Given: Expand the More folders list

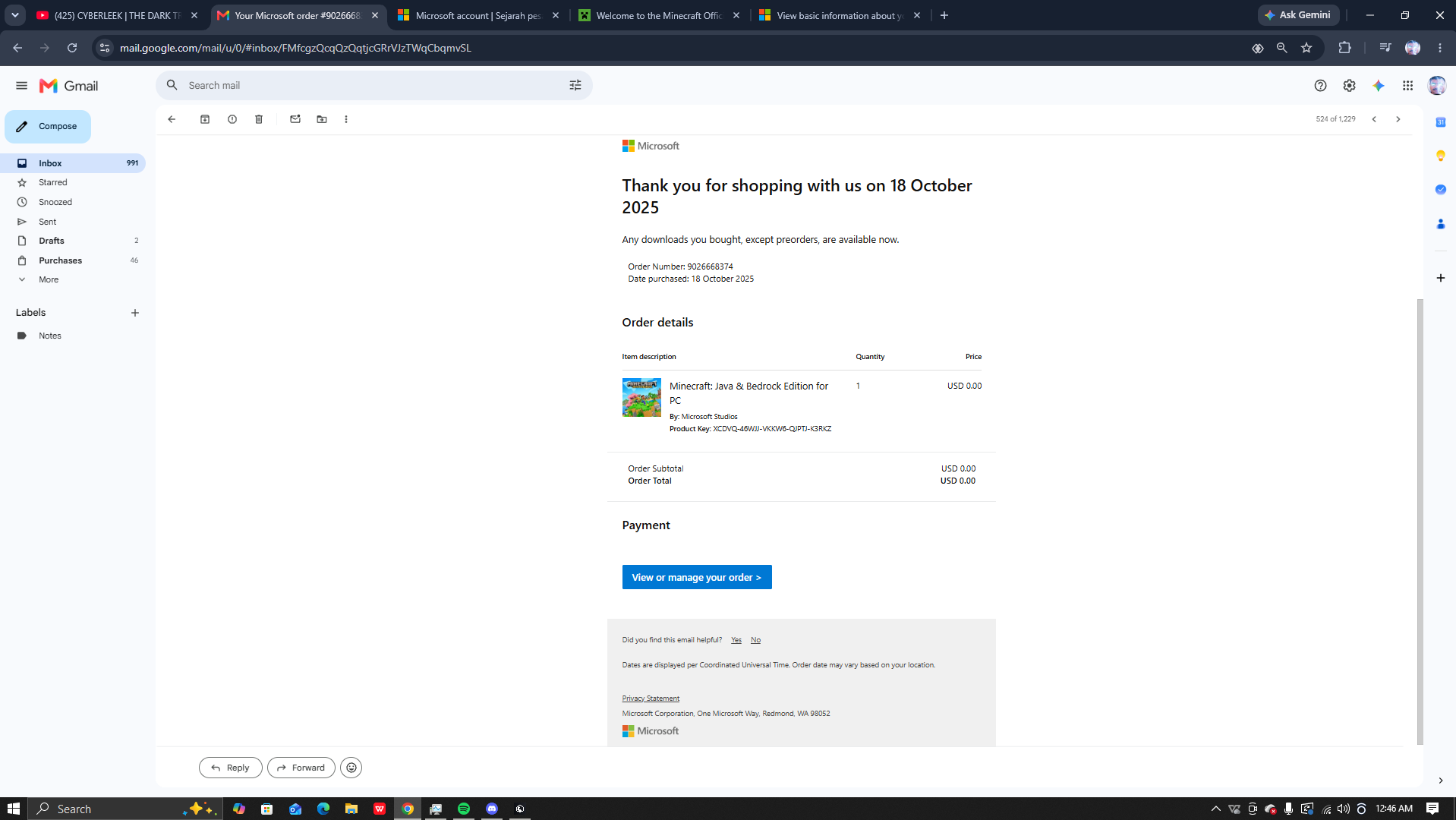Looking at the screenshot, I should [x=73, y=279].
